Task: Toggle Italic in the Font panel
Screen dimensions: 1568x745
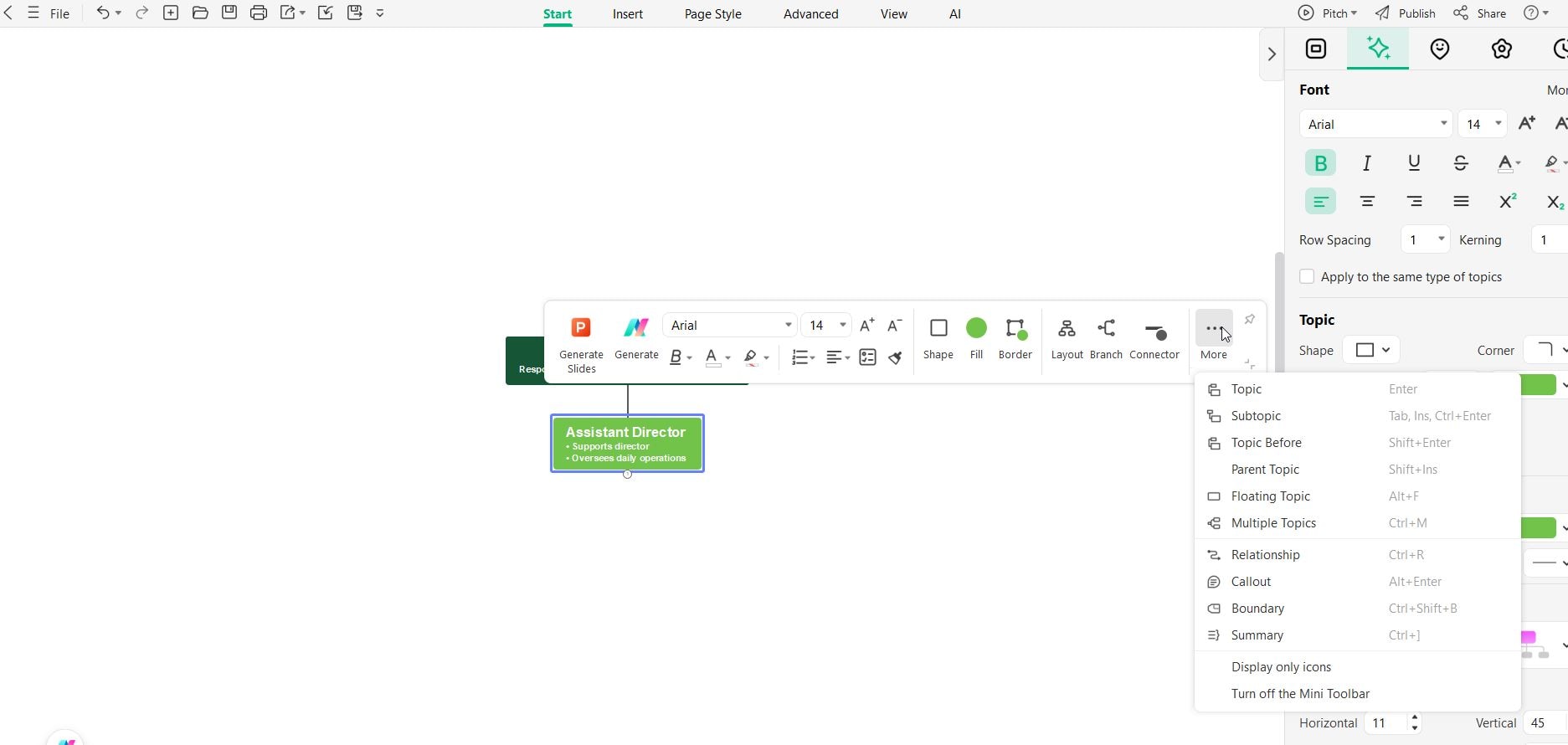Action: (1367, 163)
